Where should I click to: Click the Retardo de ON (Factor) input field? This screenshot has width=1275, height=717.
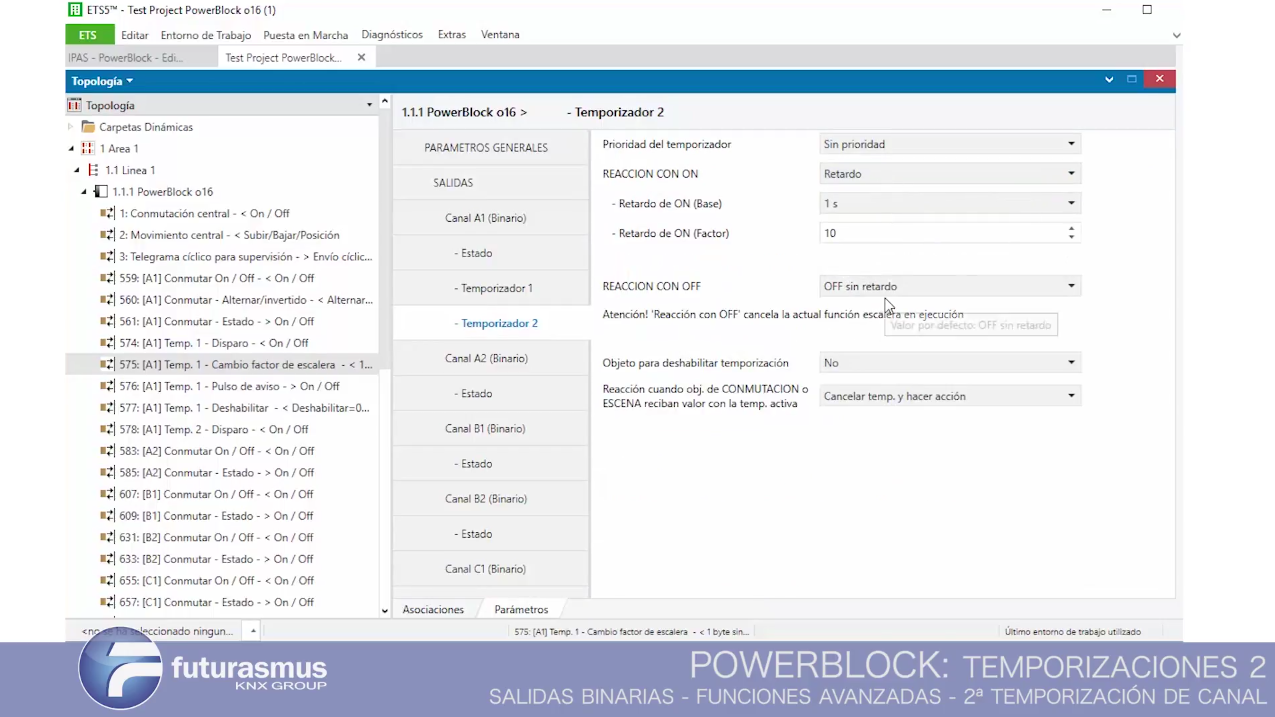coord(940,234)
